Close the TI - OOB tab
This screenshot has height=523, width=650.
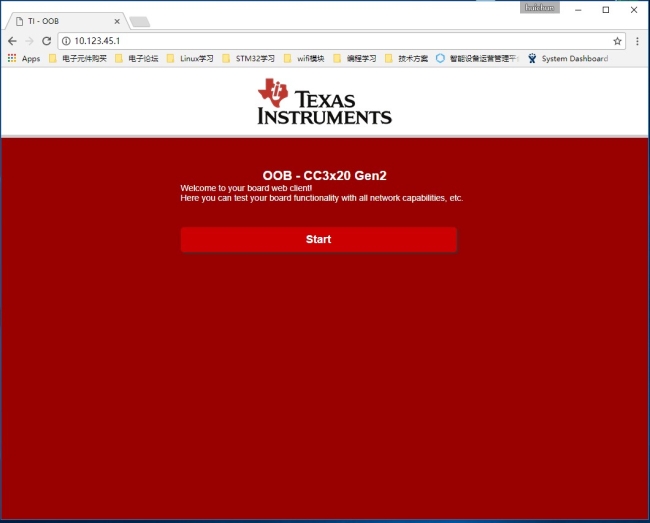[117, 21]
